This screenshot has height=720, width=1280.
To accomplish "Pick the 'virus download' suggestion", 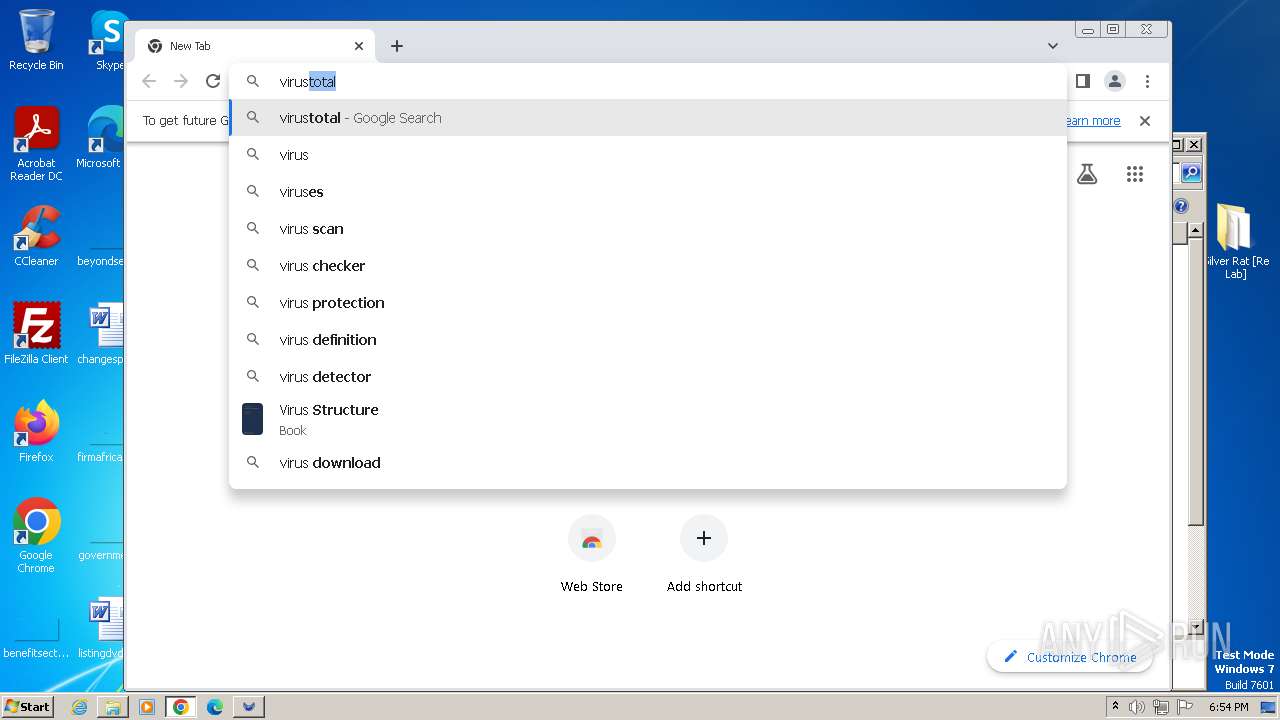I will coord(648,463).
